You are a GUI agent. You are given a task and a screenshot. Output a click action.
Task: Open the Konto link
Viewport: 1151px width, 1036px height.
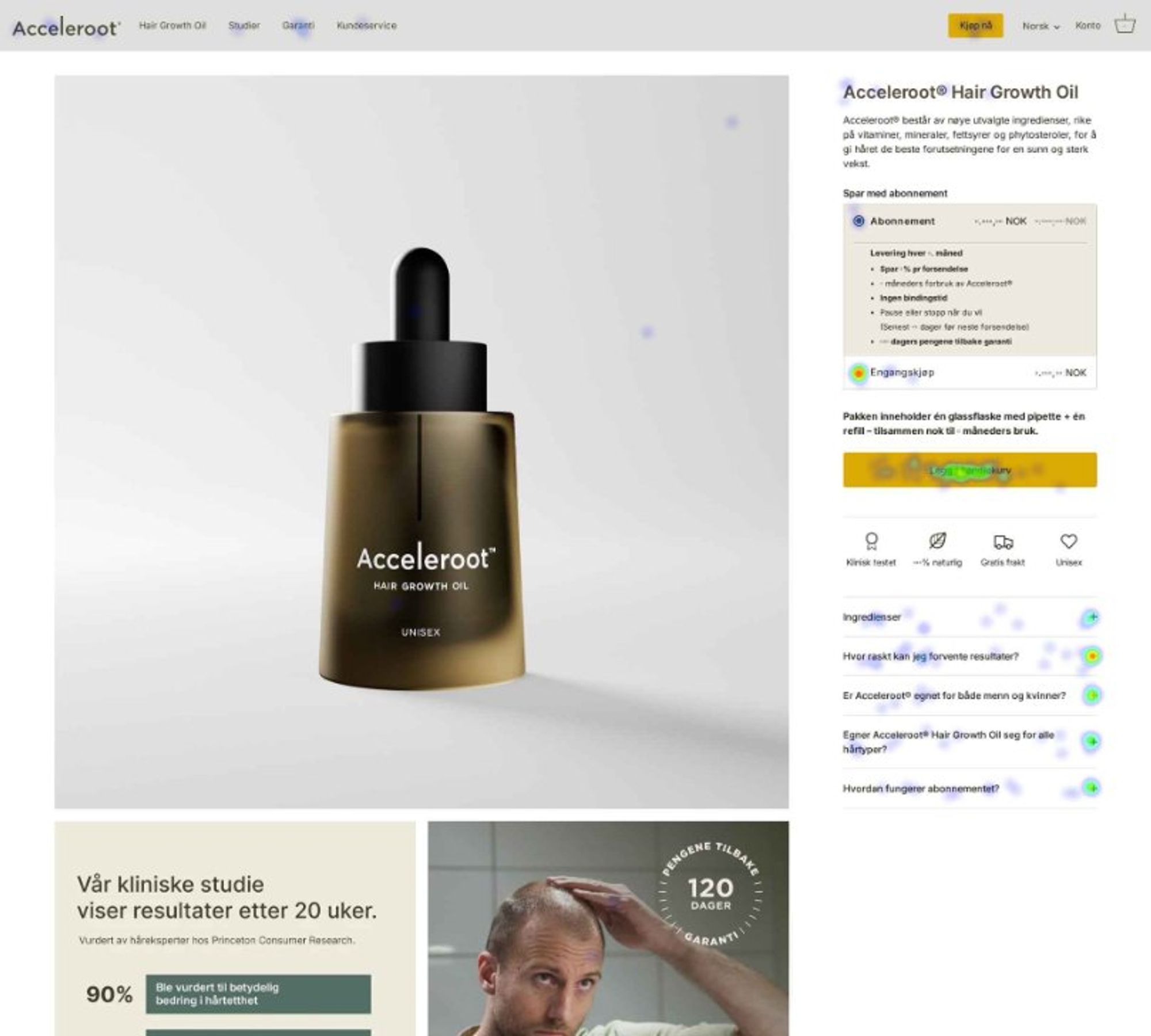(x=1088, y=25)
